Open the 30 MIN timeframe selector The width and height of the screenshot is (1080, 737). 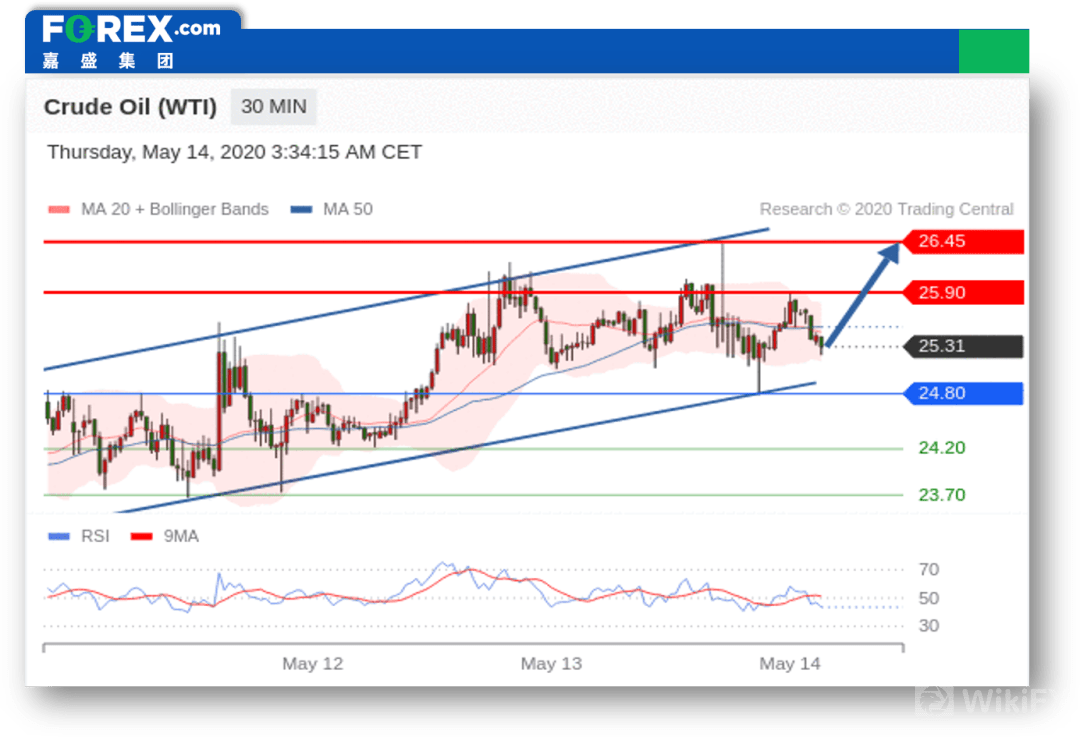273,106
